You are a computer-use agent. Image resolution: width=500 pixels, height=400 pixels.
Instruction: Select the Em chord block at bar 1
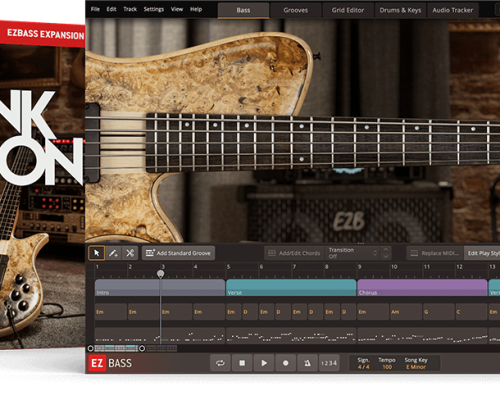[111, 312]
